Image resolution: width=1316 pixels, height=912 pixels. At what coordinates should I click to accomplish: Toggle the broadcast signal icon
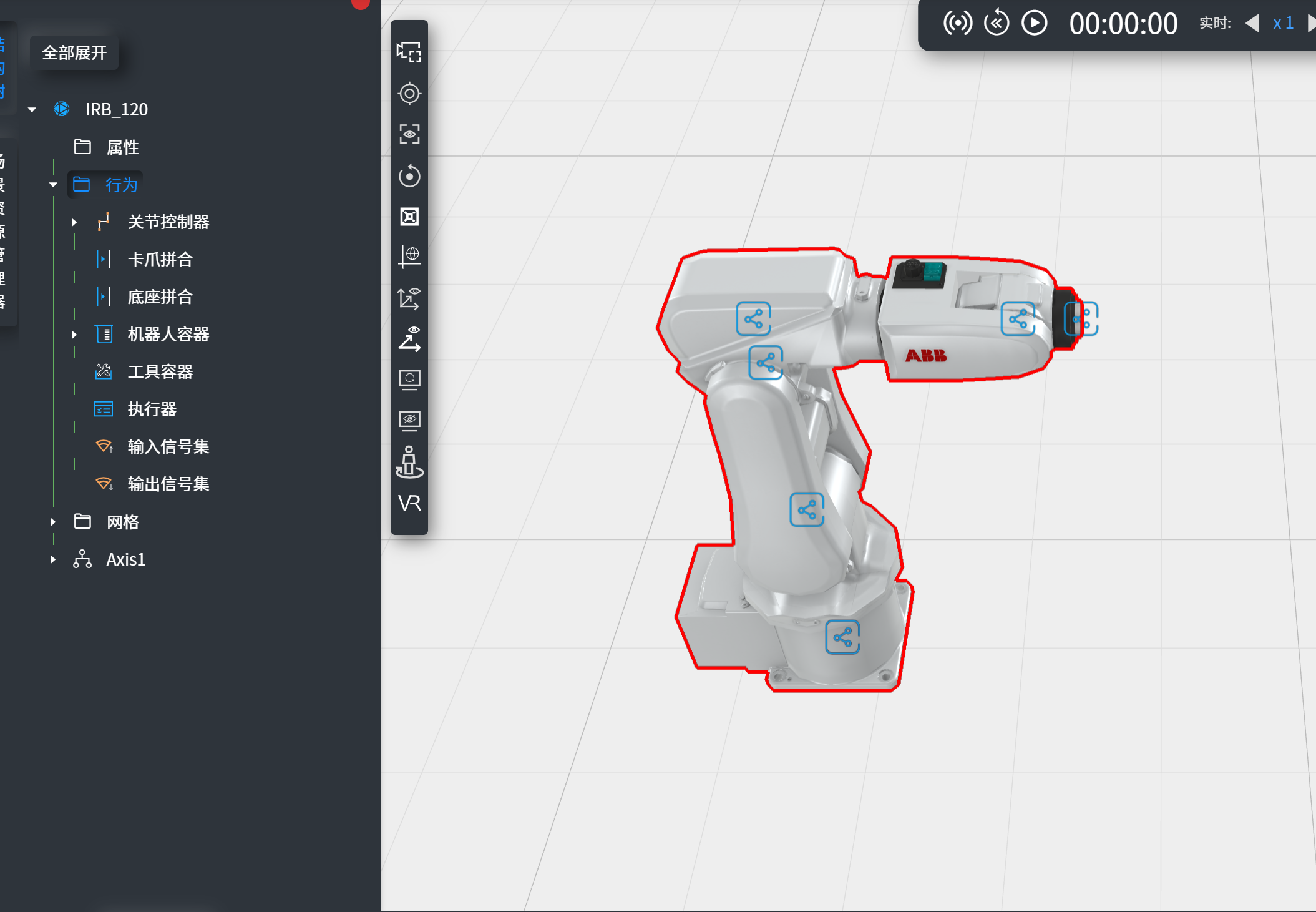pos(957,24)
